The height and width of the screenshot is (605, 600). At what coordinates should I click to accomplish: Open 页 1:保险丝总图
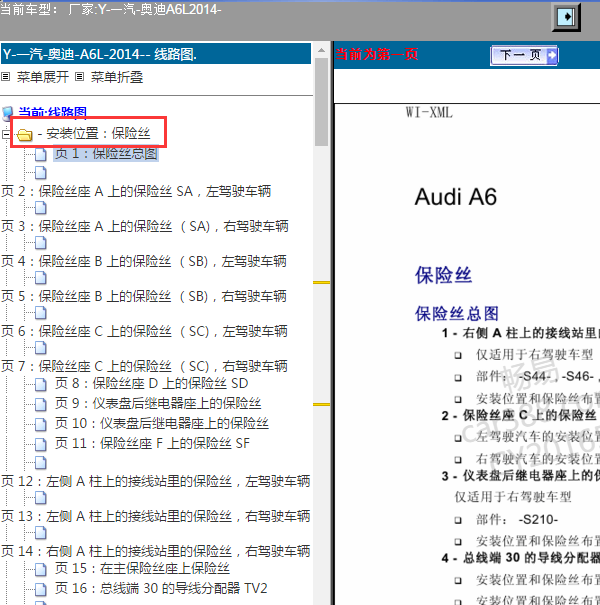pos(106,153)
